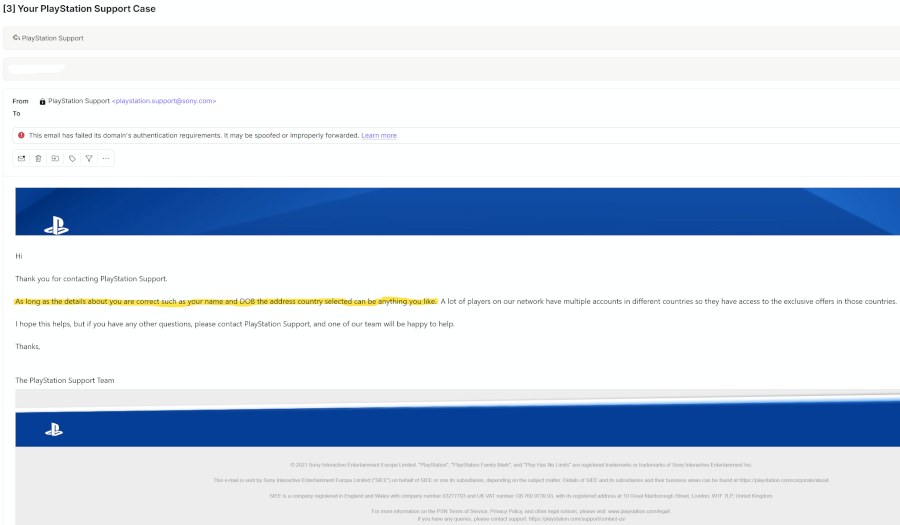Click the "To" field label

[x=17, y=114]
